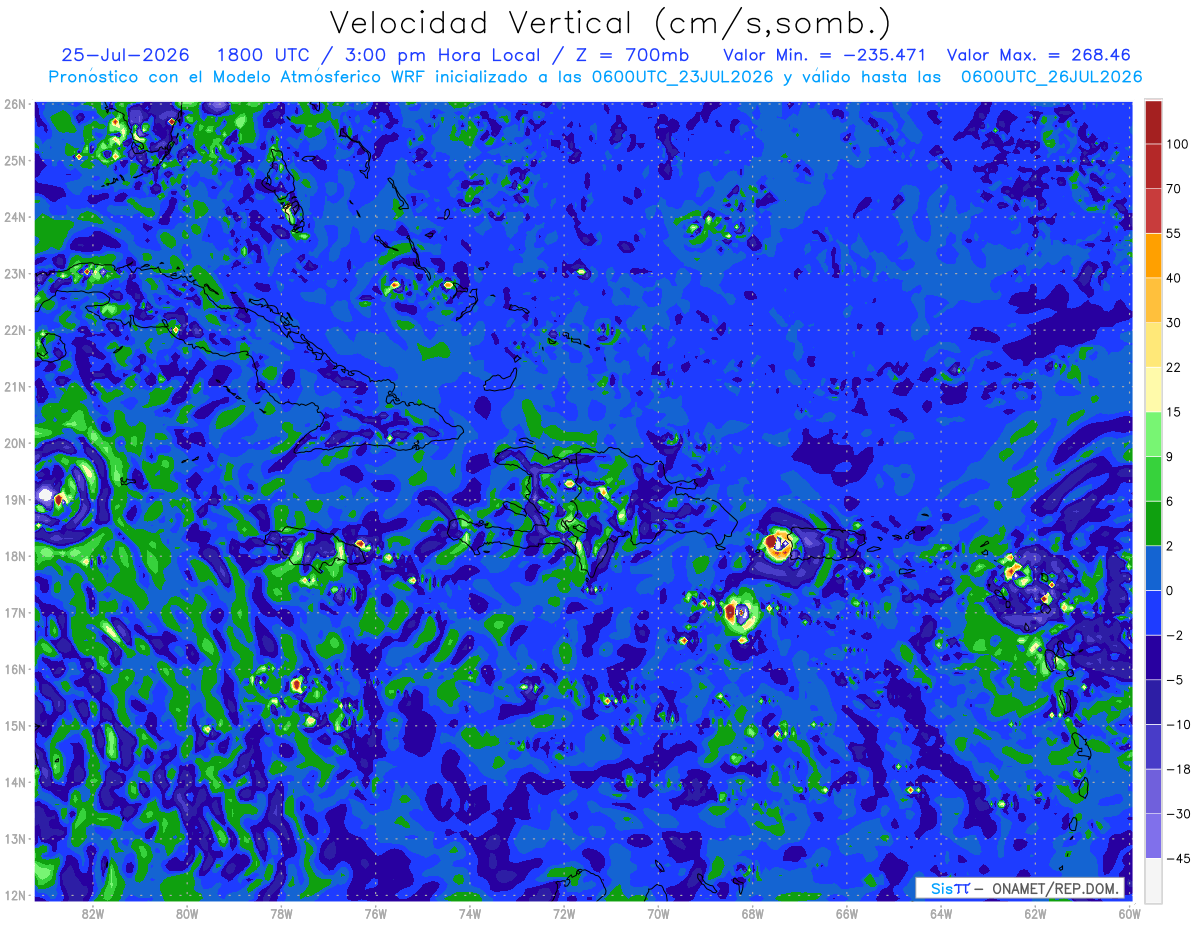Click 'Valor Max. = 268.46' text
Image resolution: width=1200 pixels, height=927 pixels.
1038,55
